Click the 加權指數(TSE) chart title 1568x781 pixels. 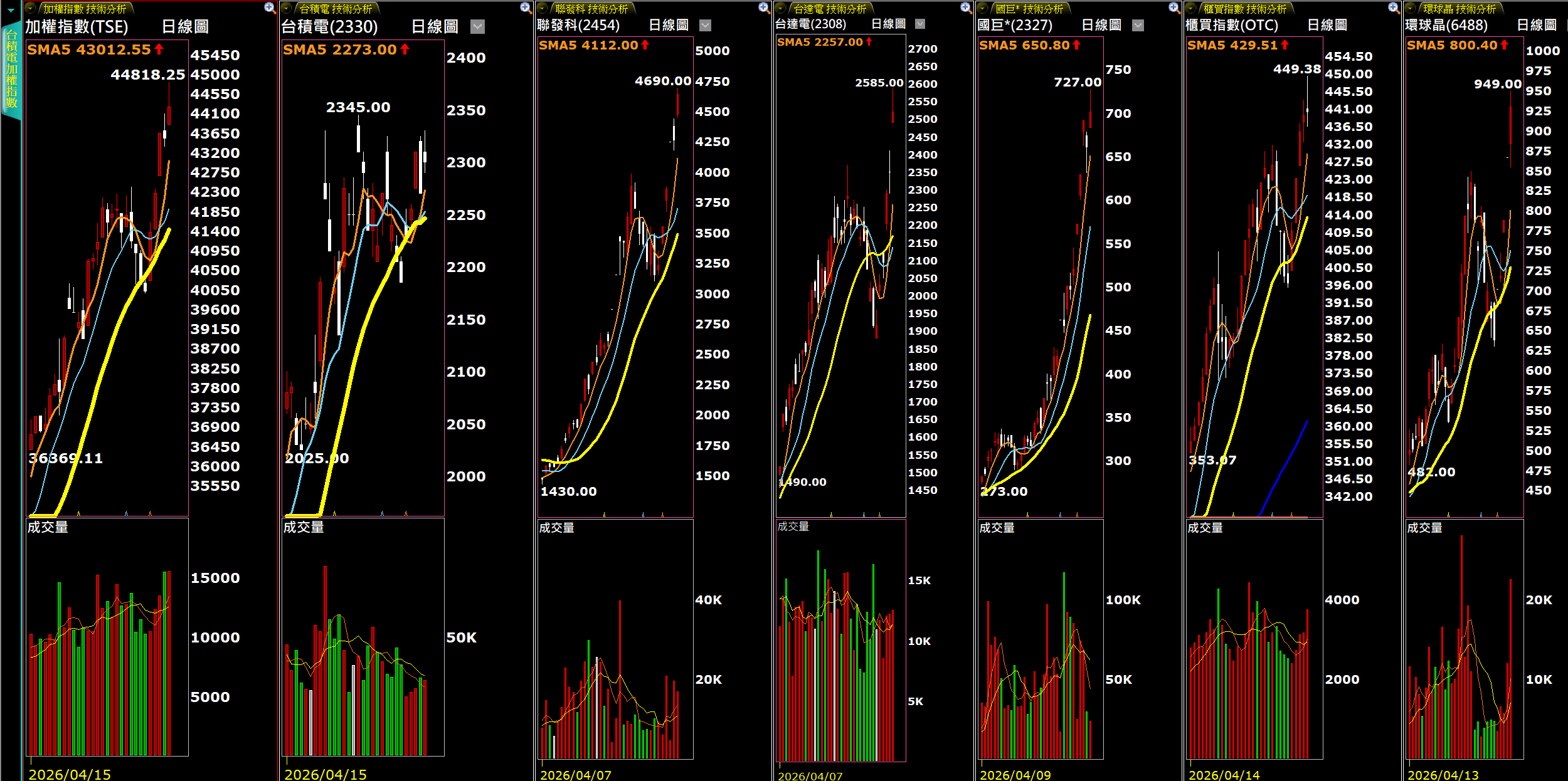click(x=77, y=27)
